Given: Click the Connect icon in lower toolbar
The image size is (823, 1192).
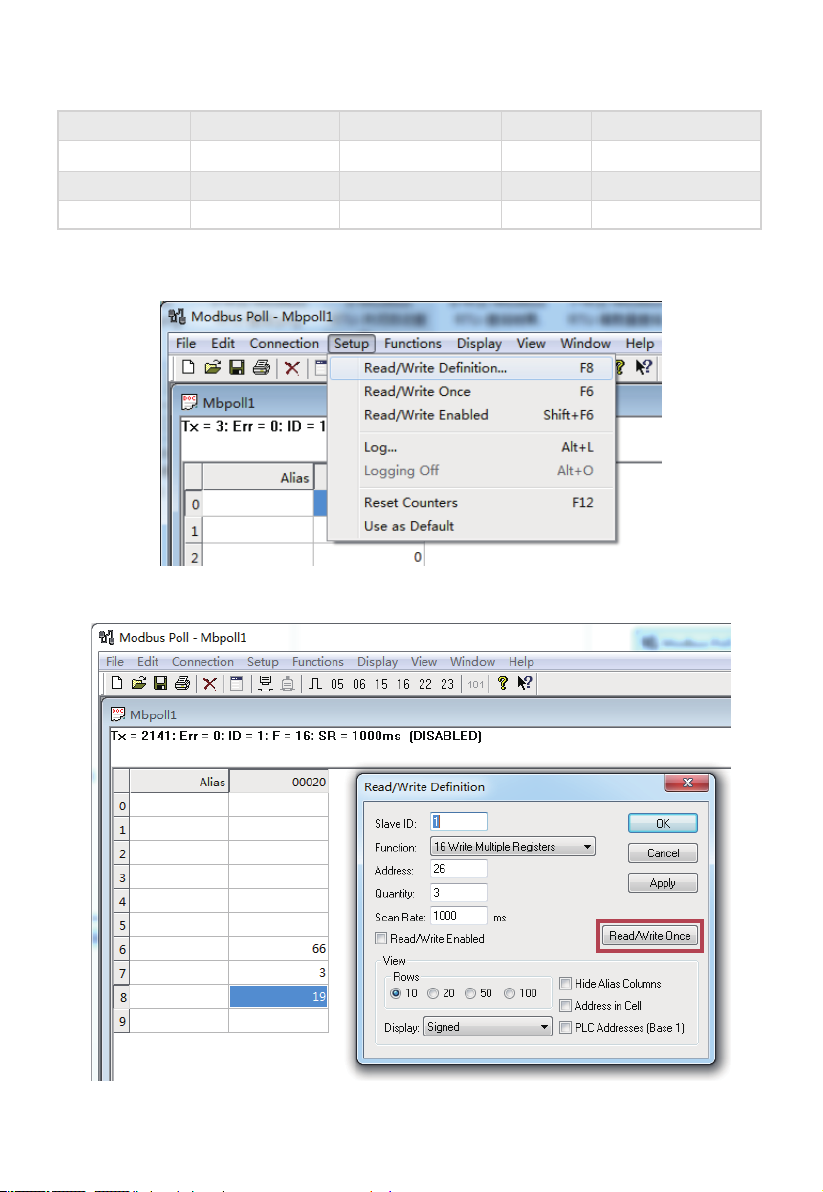Looking at the screenshot, I should point(265,683).
